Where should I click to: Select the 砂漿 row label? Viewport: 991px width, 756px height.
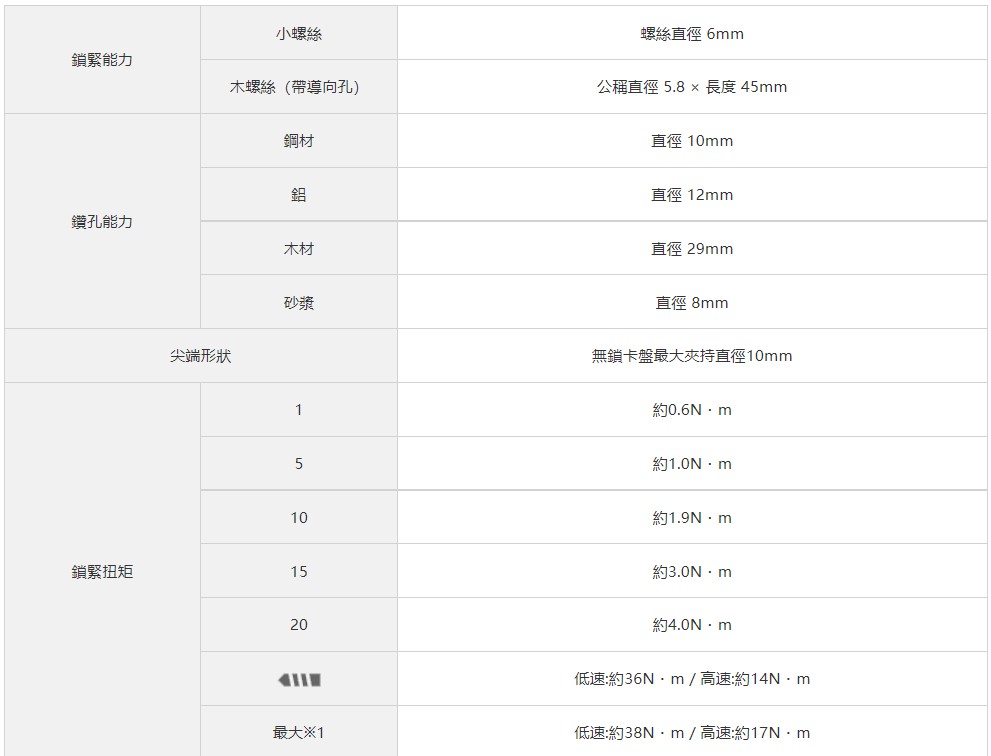coord(299,303)
